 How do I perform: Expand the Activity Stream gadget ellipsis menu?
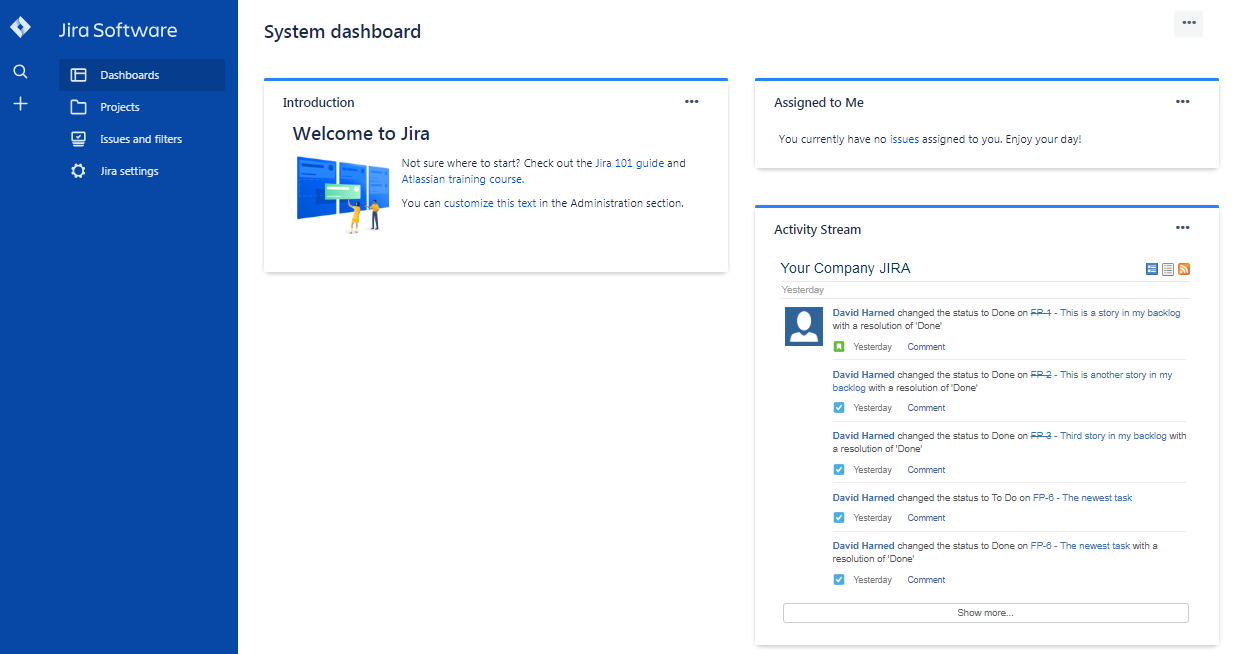(1182, 229)
